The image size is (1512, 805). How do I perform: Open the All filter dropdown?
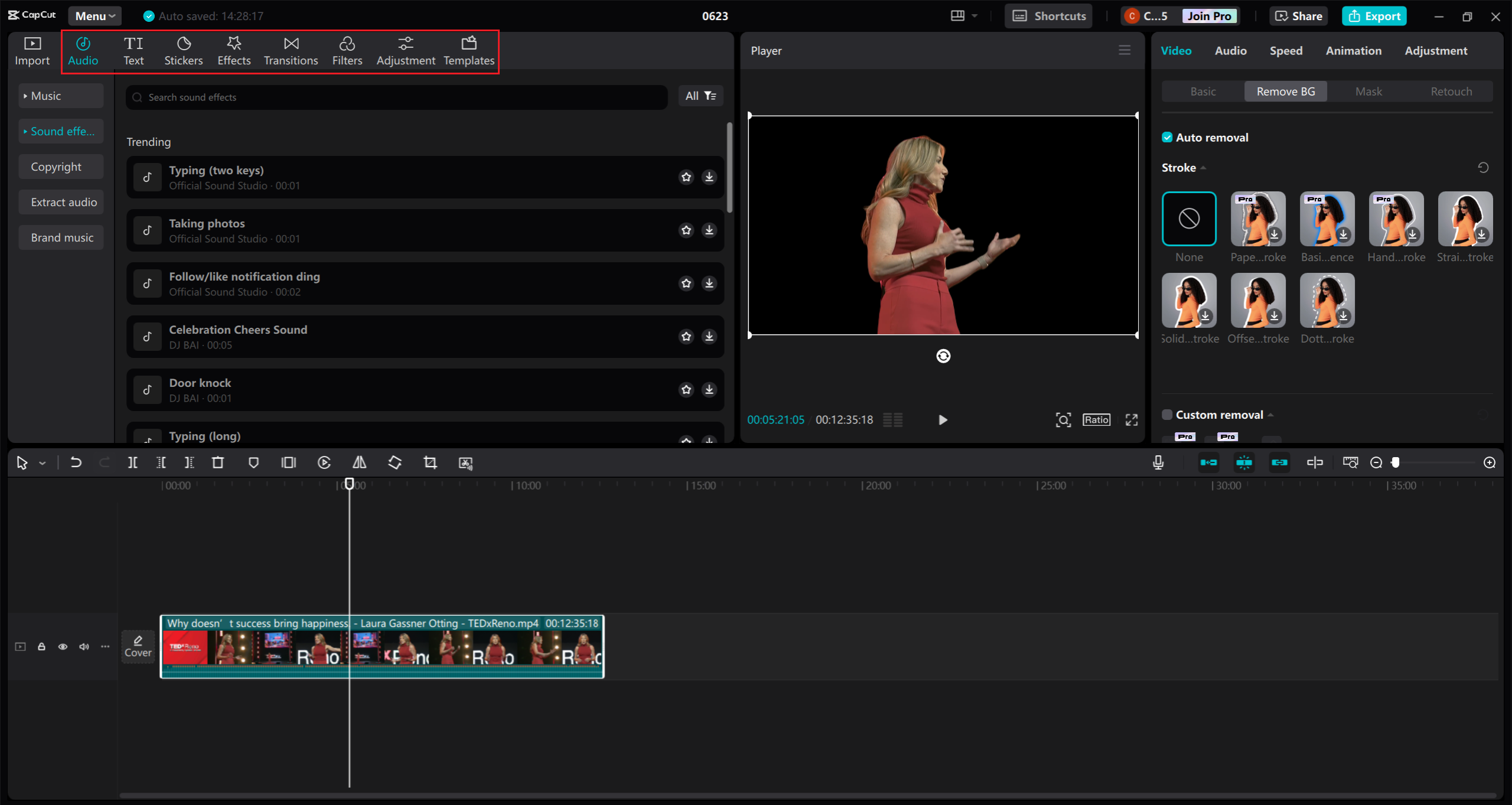(x=700, y=96)
